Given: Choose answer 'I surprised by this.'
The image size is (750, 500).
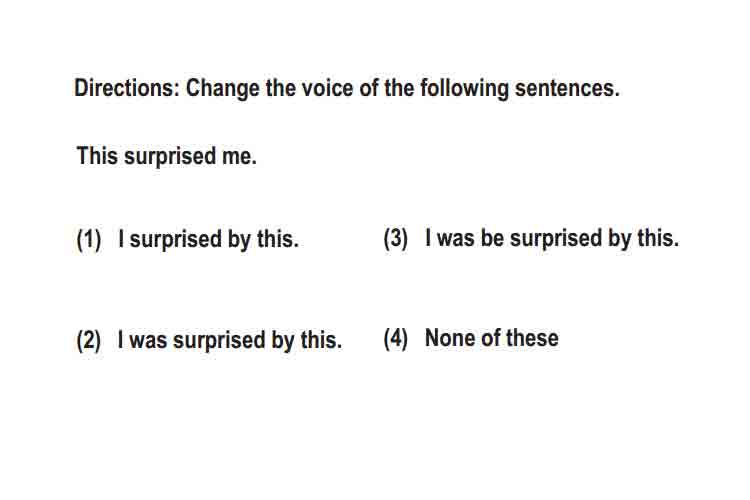Looking at the screenshot, I should tap(208, 239).
